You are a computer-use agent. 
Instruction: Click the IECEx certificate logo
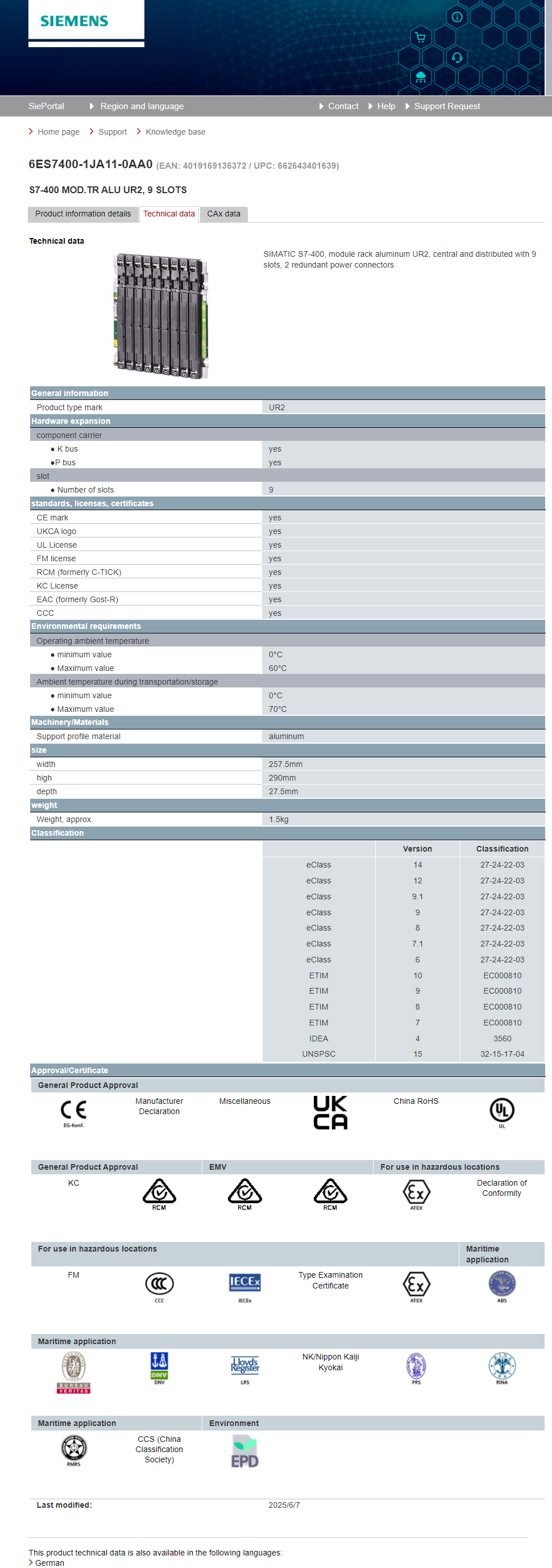(x=244, y=1283)
